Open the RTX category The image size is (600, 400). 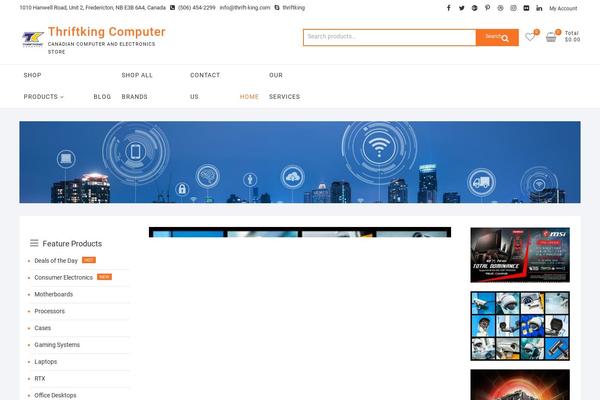point(40,379)
